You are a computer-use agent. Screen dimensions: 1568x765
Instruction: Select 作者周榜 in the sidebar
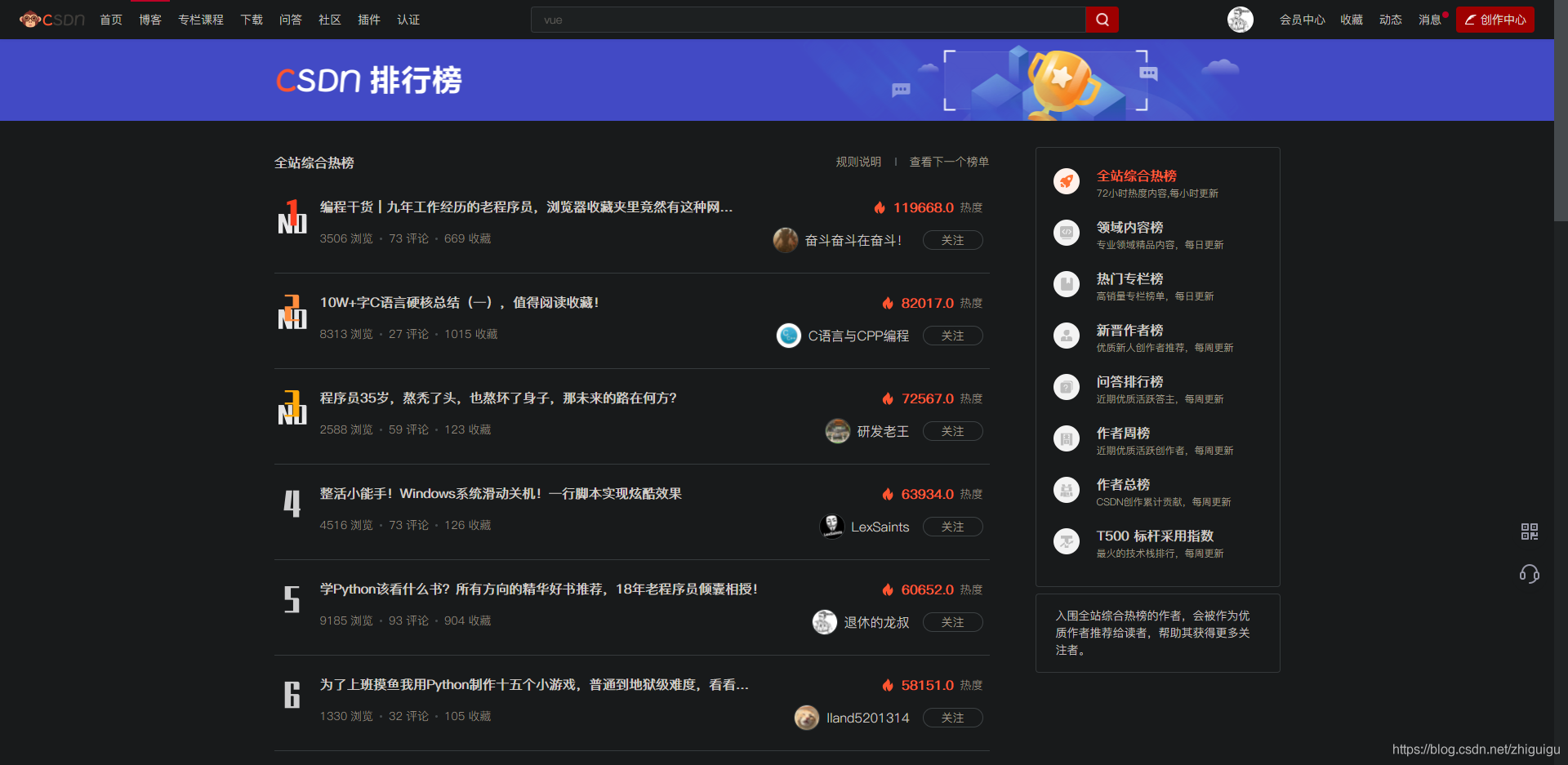(x=1123, y=433)
